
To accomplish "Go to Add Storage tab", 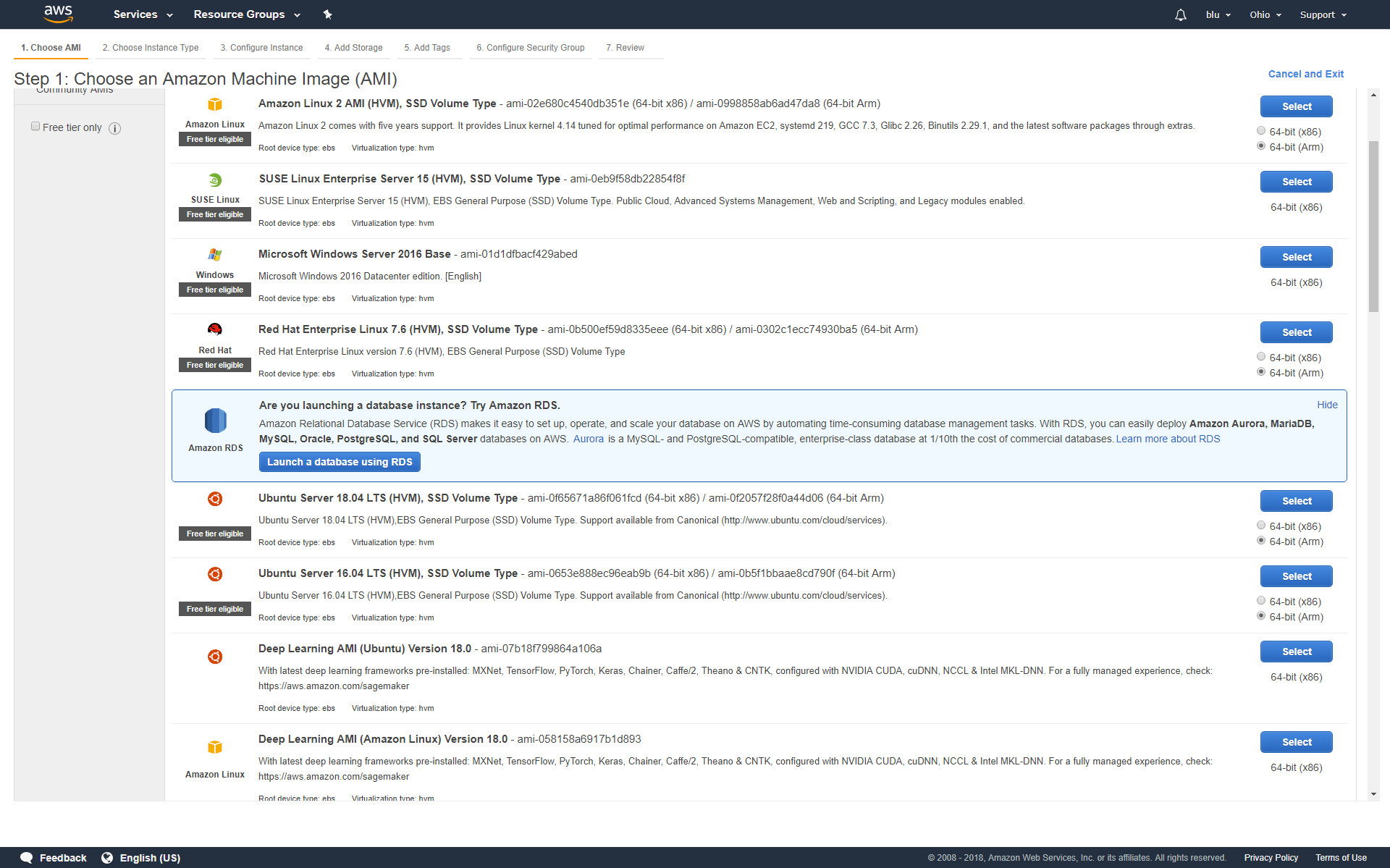I will (353, 48).
